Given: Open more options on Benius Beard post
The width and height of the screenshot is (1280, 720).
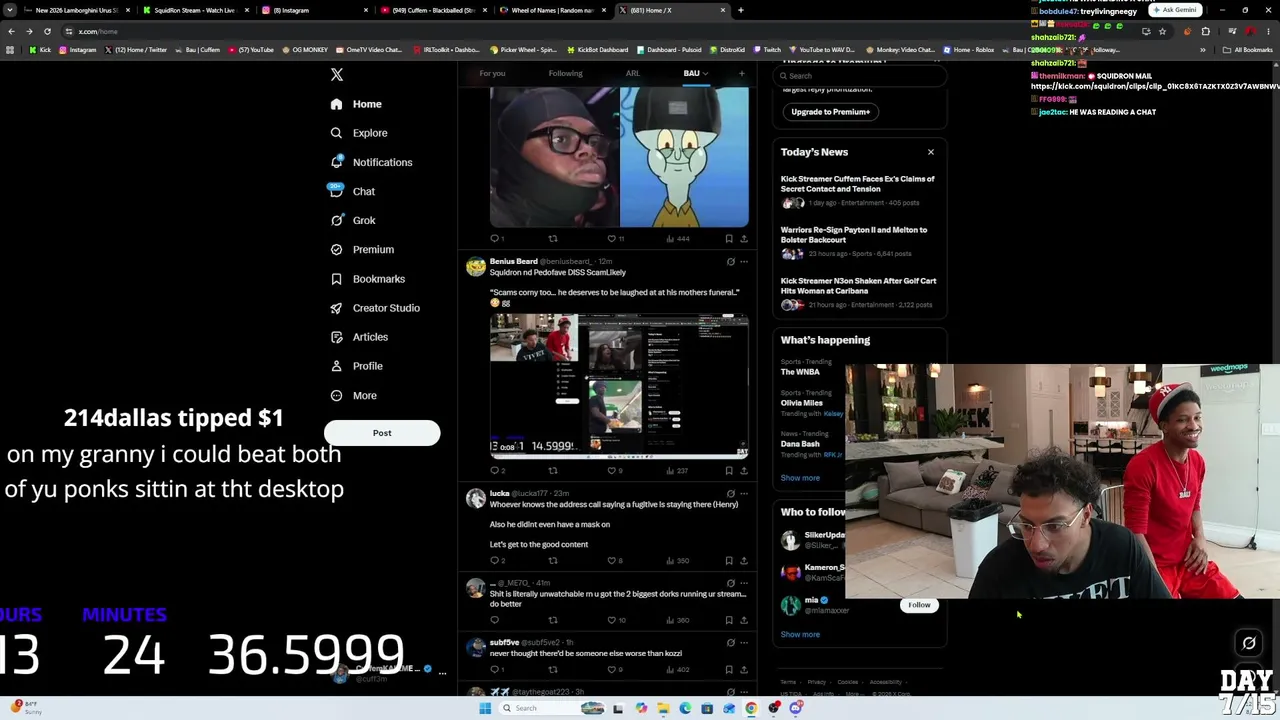Looking at the screenshot, I should point(743,262).
